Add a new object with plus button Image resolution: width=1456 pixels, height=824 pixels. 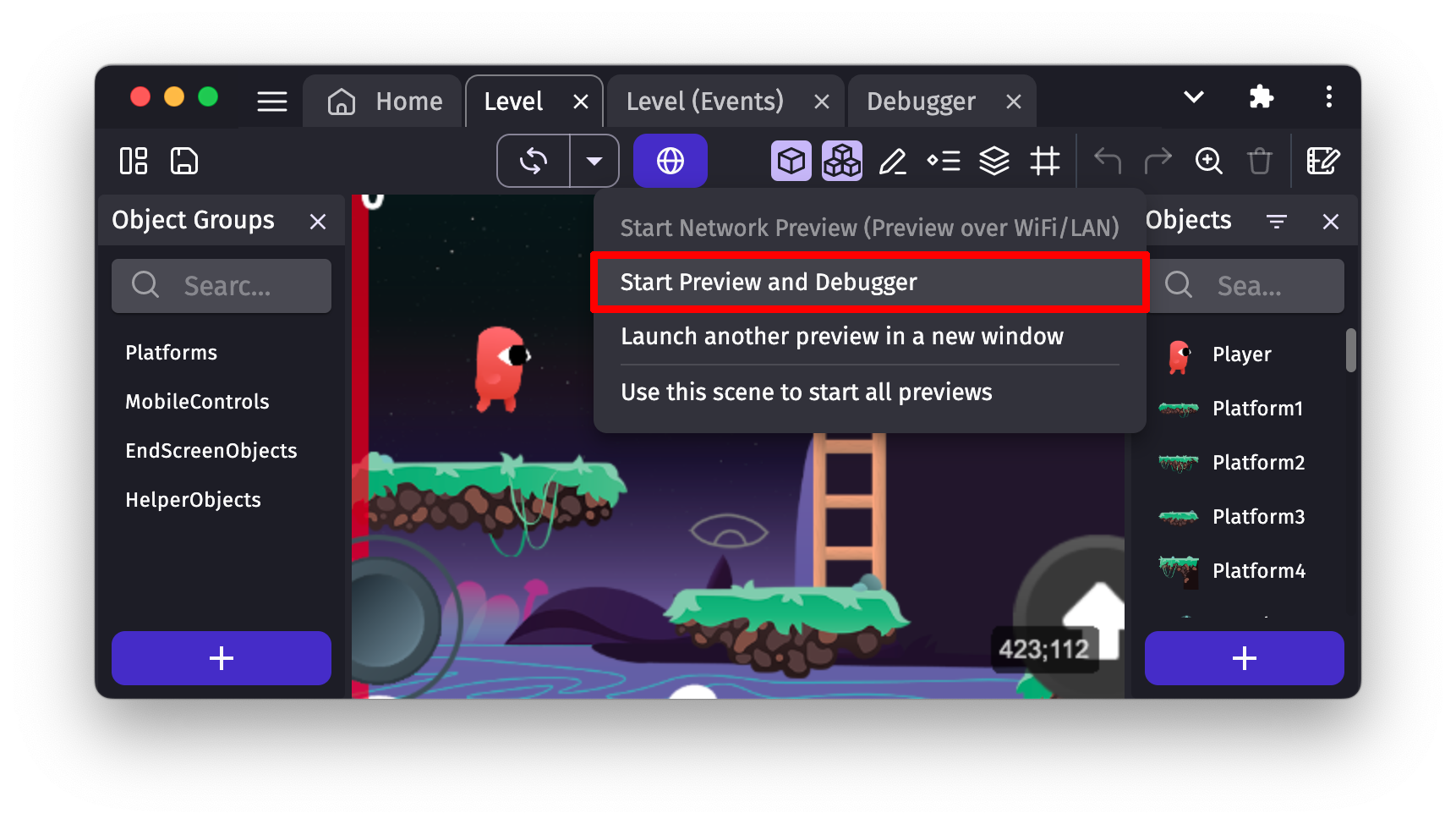point(1244,658)
